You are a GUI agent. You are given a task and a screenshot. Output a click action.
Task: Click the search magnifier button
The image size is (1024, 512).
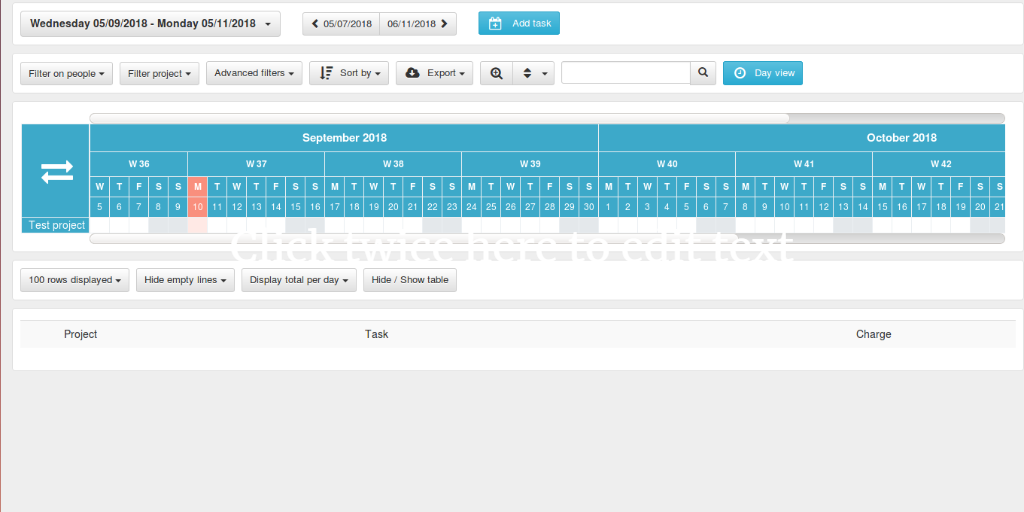[x=703, y=72]
